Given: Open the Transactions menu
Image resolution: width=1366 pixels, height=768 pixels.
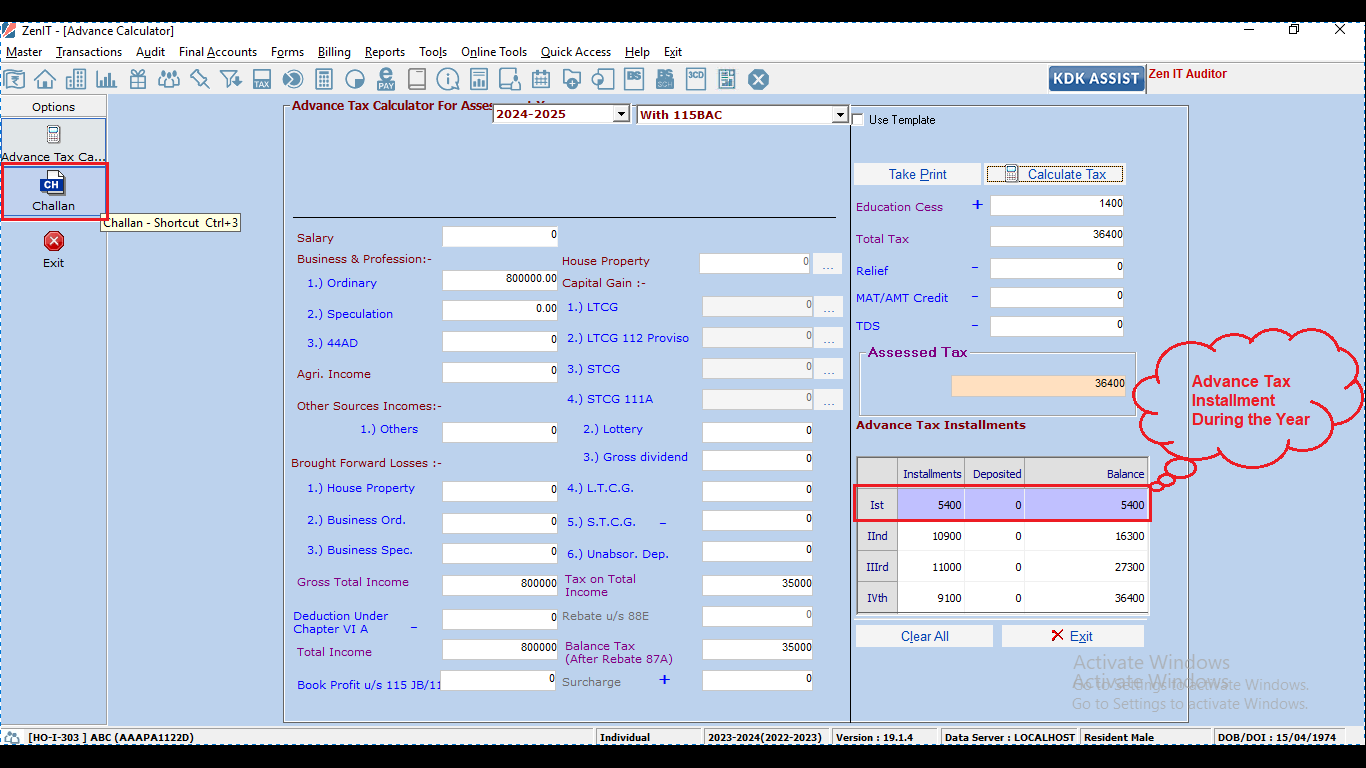Looking at the screenshot, I should (x=89, y=52).
